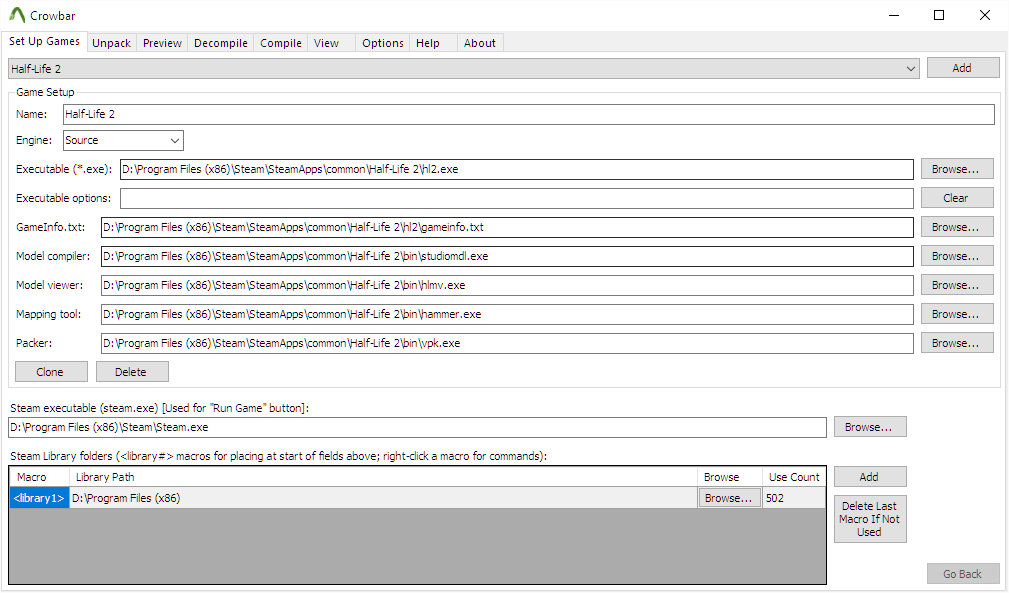Click inside the Executable options field

(x=517, y=198)
